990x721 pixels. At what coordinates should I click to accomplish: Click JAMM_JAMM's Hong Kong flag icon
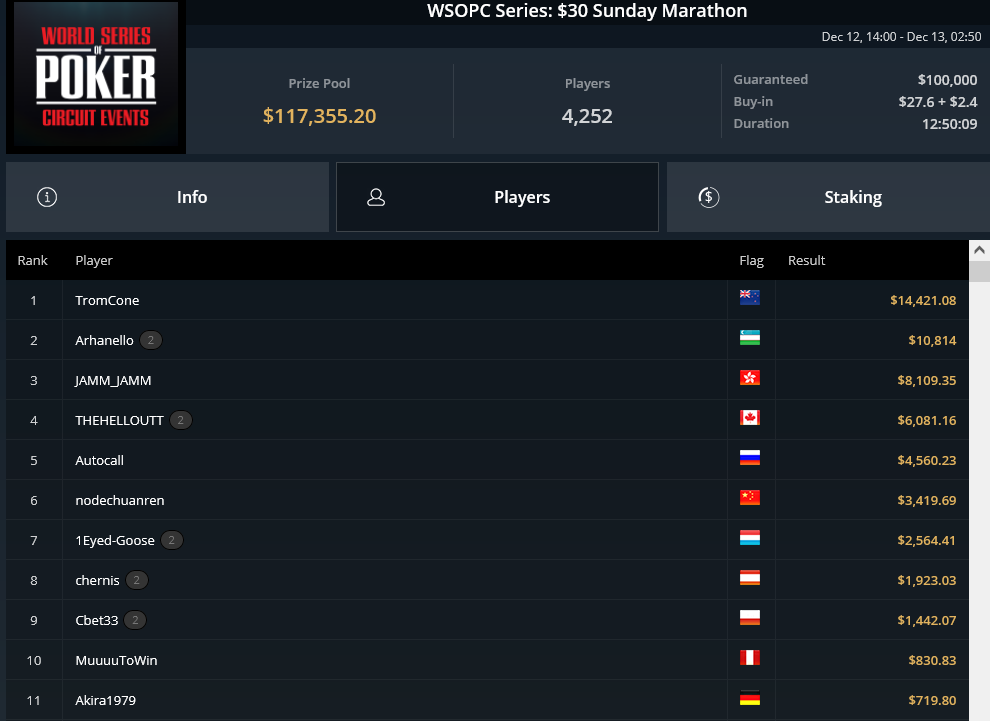tap(749, 378)
